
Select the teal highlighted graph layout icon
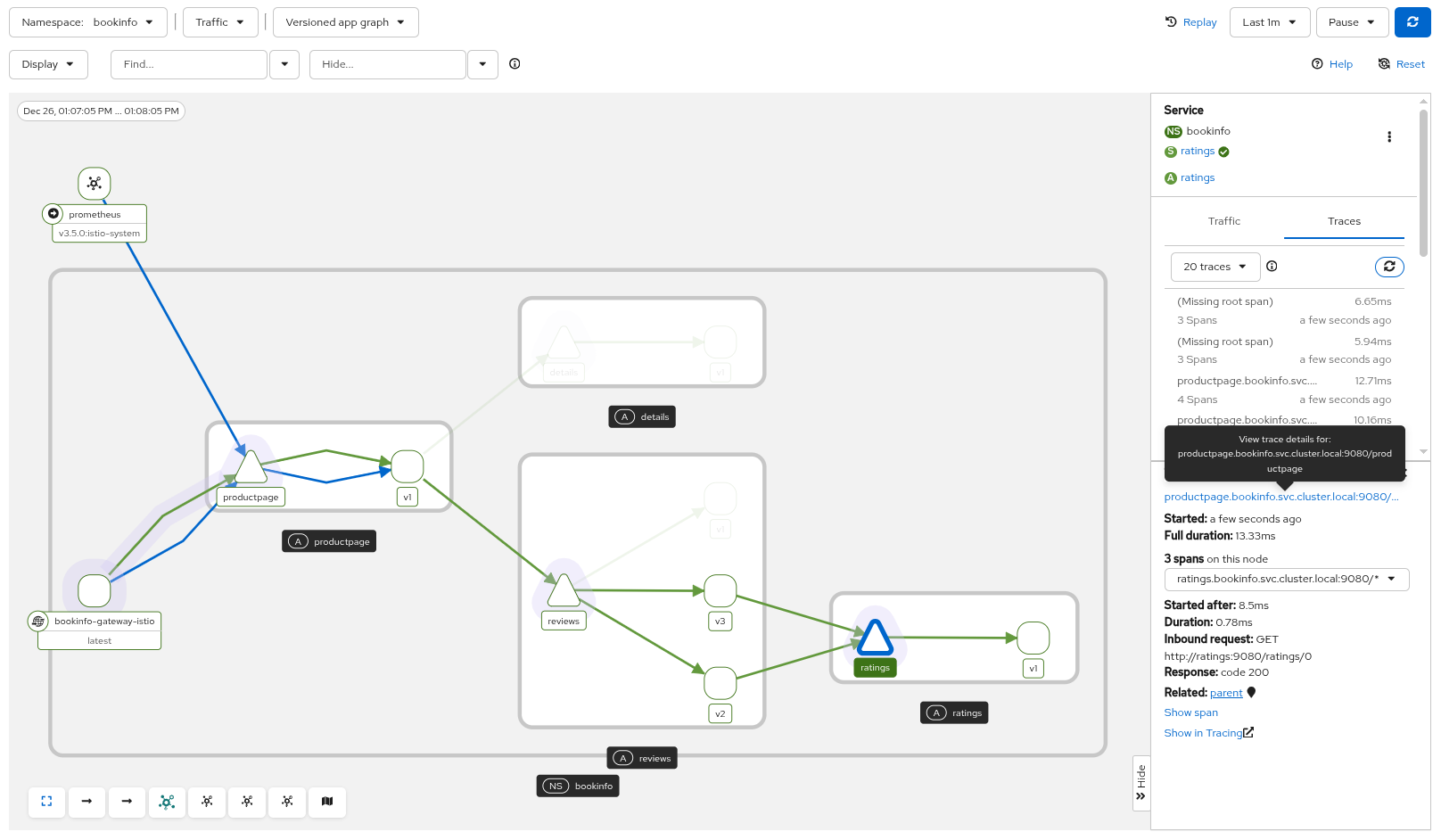(167, 802)
